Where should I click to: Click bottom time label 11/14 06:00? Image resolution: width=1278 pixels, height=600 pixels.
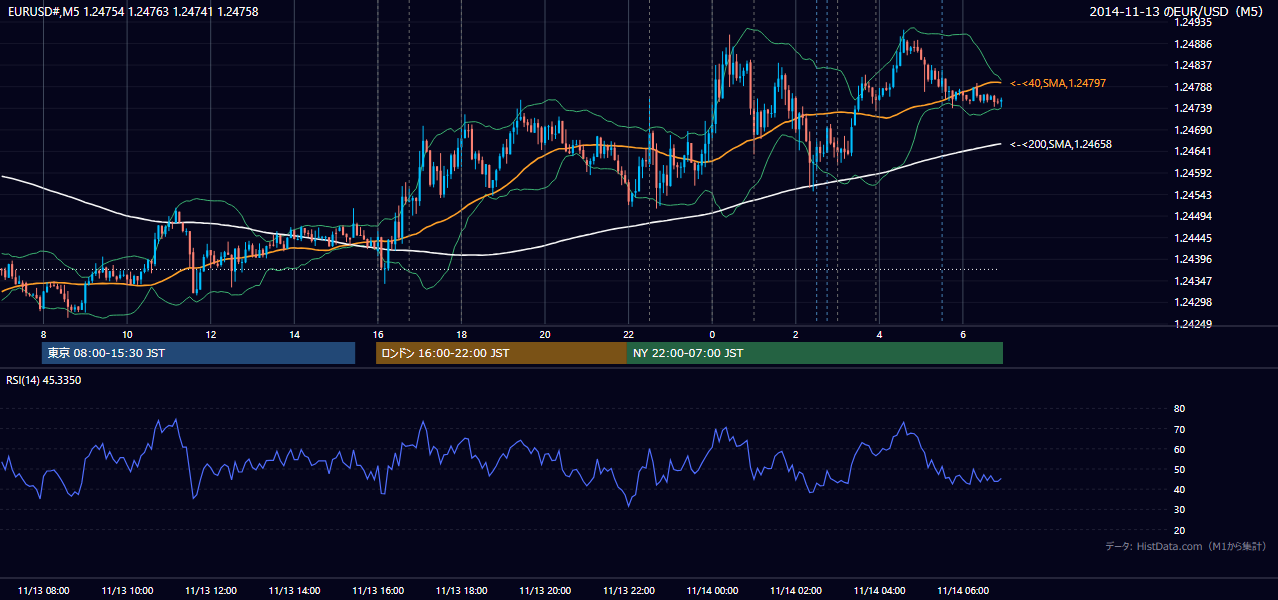[x=962, y=591]
